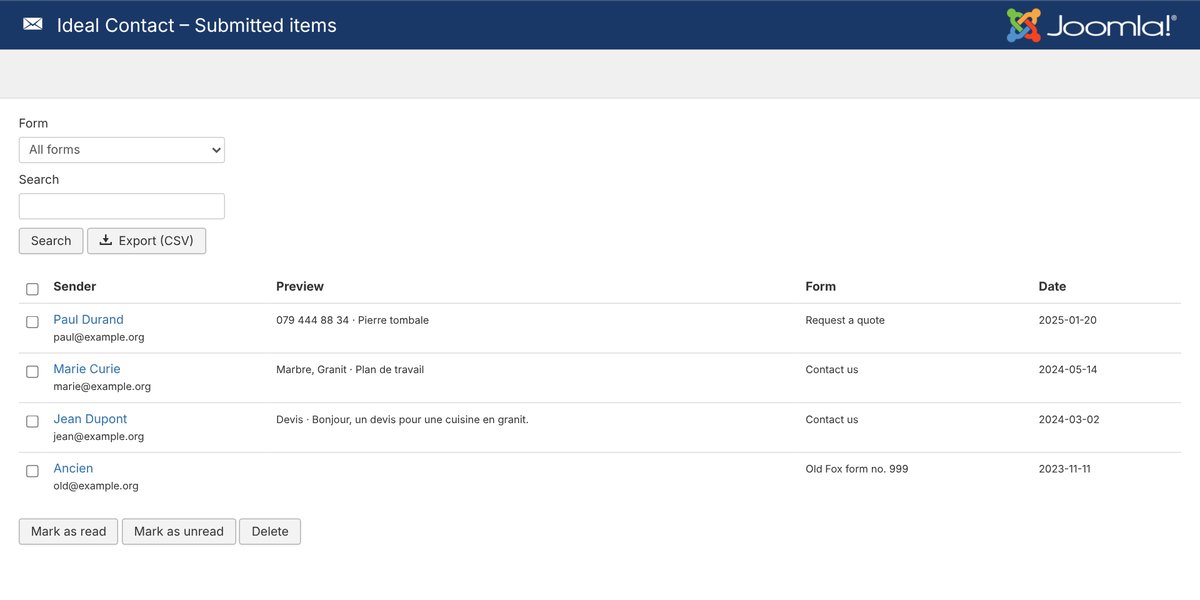Screen dimensions: 1200x600
Task: Click the Joomla! logo
Action: click(1091, 25)
